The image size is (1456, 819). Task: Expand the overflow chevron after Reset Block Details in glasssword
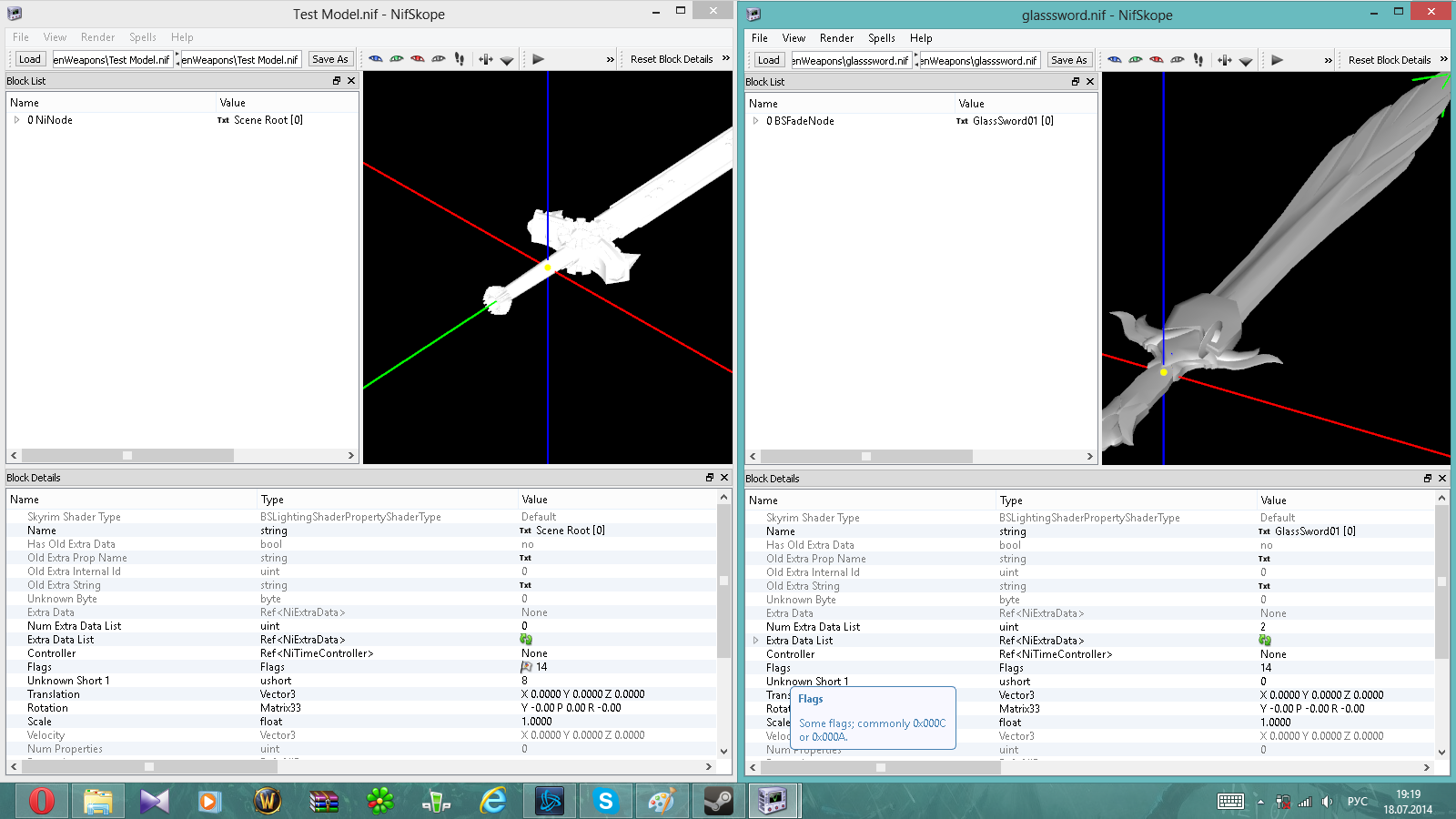point(1444,59)
